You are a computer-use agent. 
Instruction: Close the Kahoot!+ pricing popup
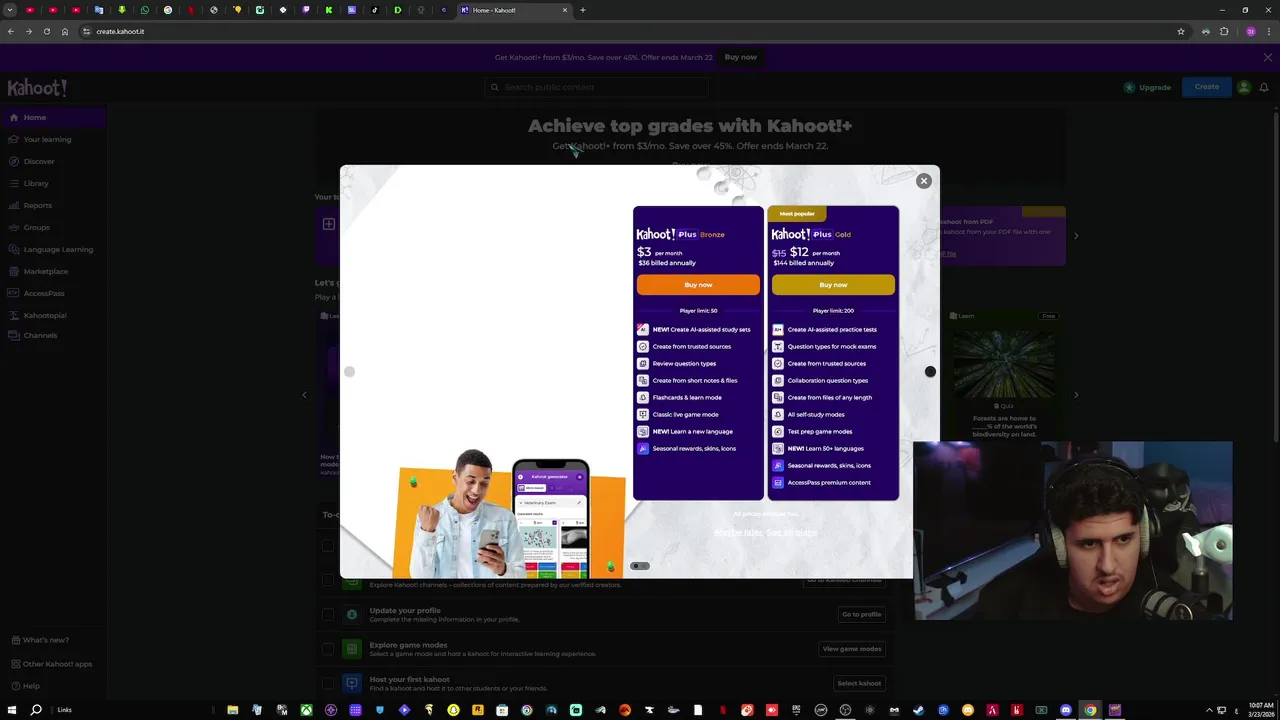click(924, 181)
